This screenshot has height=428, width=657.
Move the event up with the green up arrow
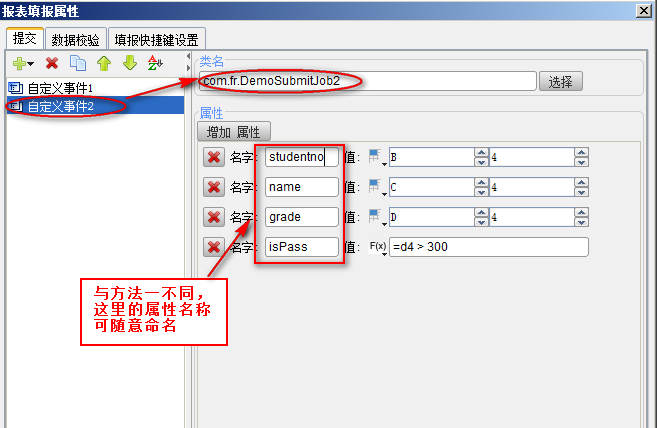click(x=104, y=63)
